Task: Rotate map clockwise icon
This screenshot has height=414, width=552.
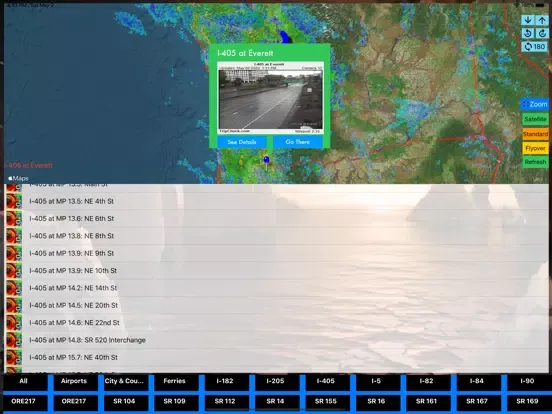Action: coord(542,33)
